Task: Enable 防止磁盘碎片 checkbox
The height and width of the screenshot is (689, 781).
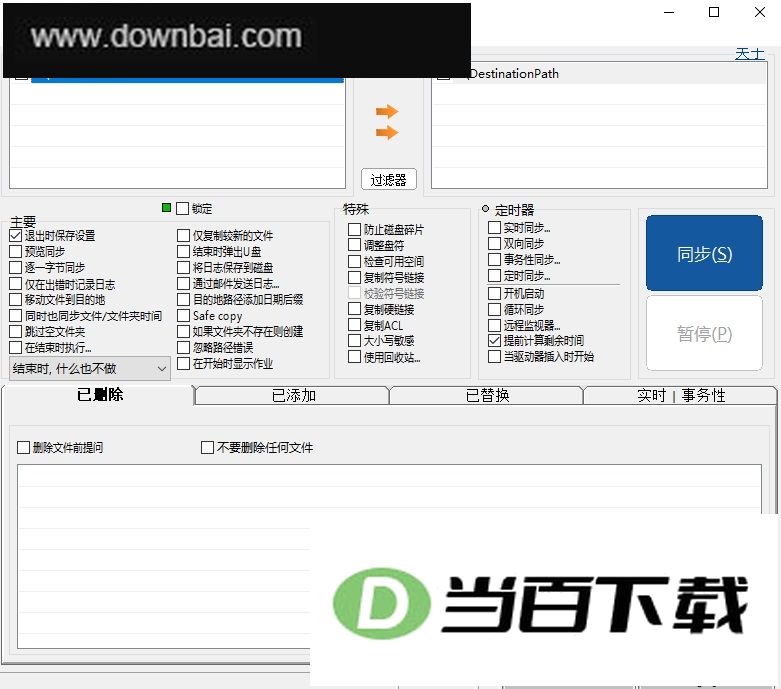Action: coord(354,230)
